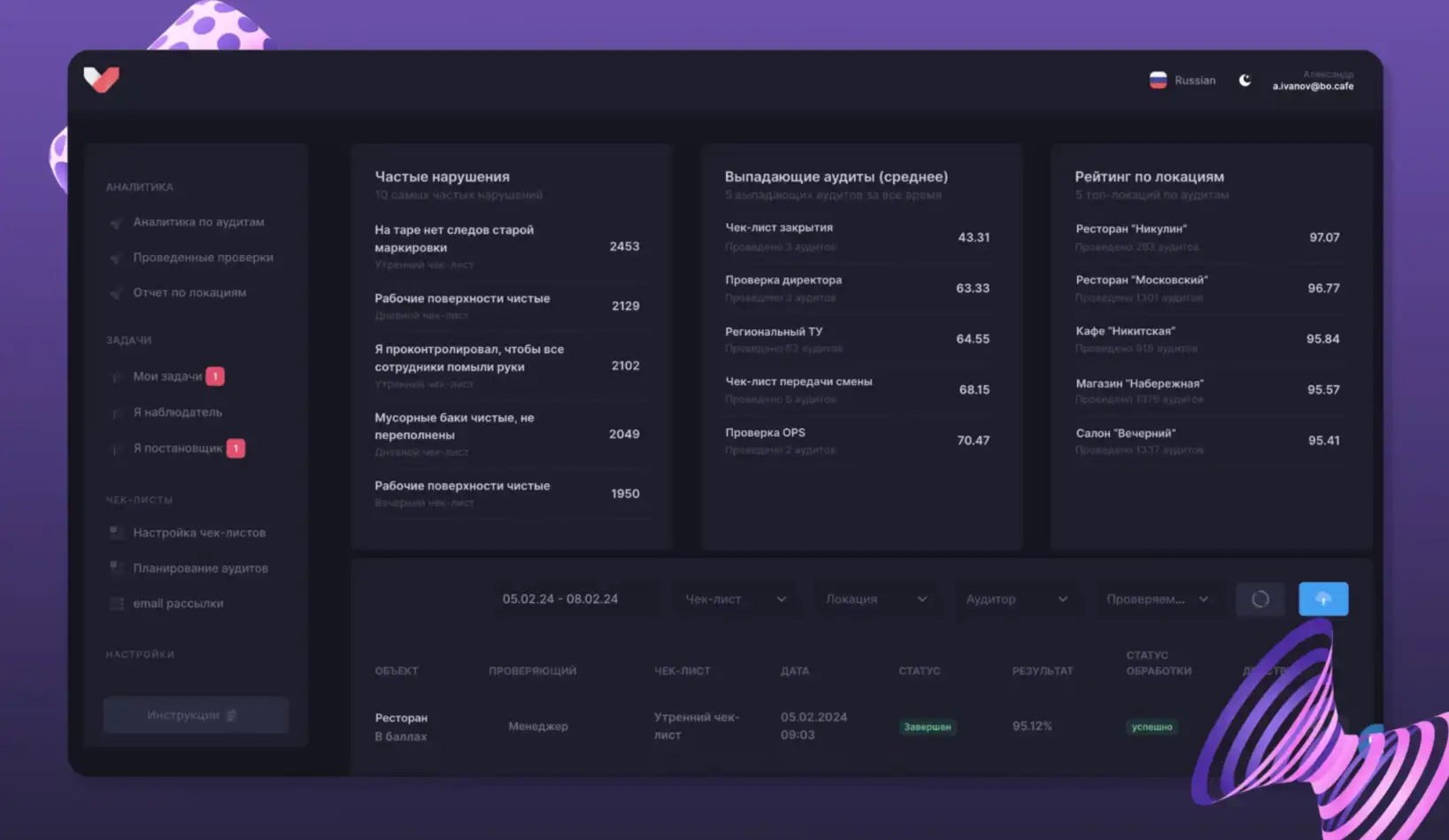The height and width of the screenshot is (840, 1449).
Task: Open email рассылки in the sidebar
Action: tap(179, 604)
